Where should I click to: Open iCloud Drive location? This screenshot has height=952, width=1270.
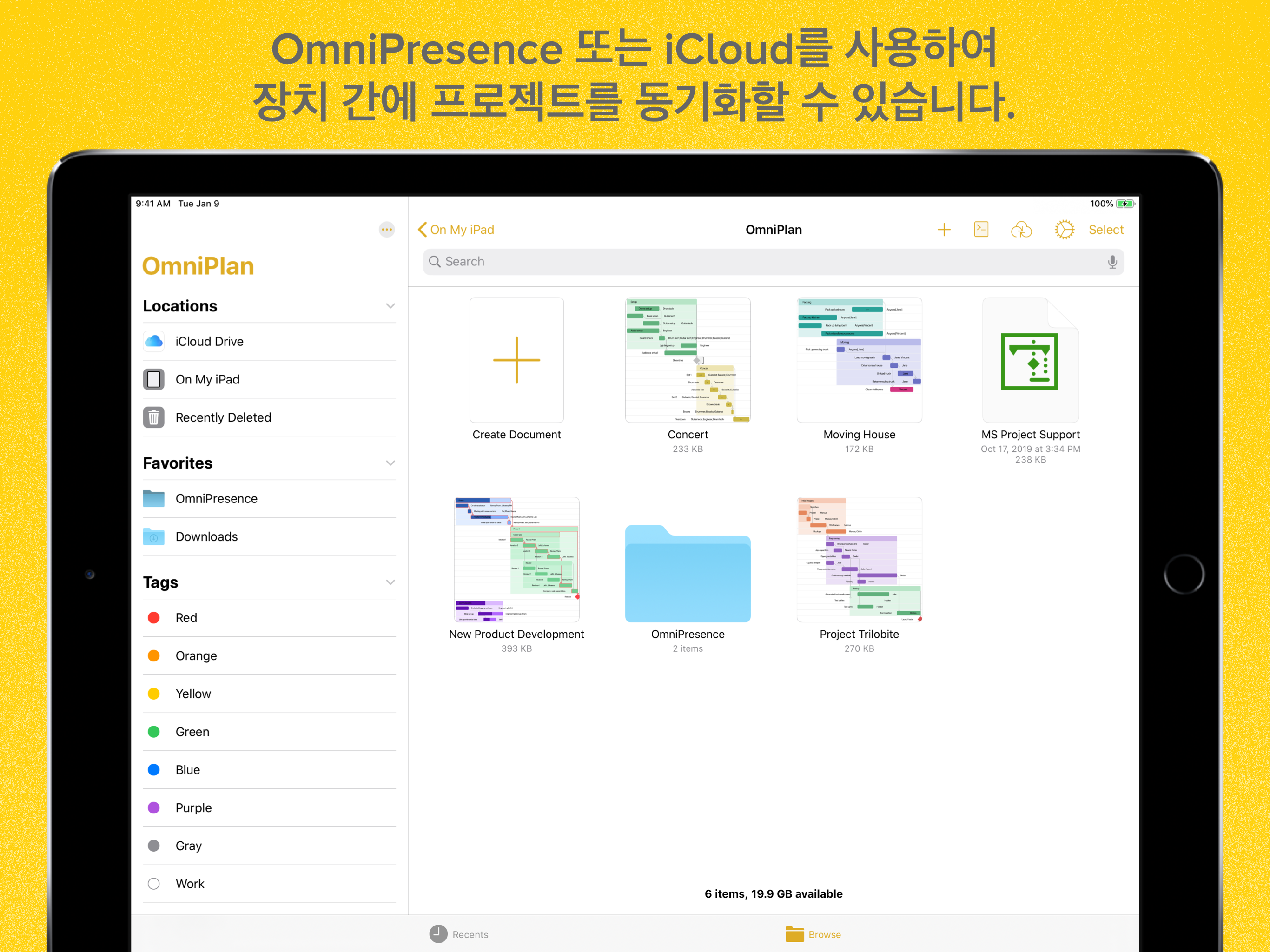pos(209,342)
